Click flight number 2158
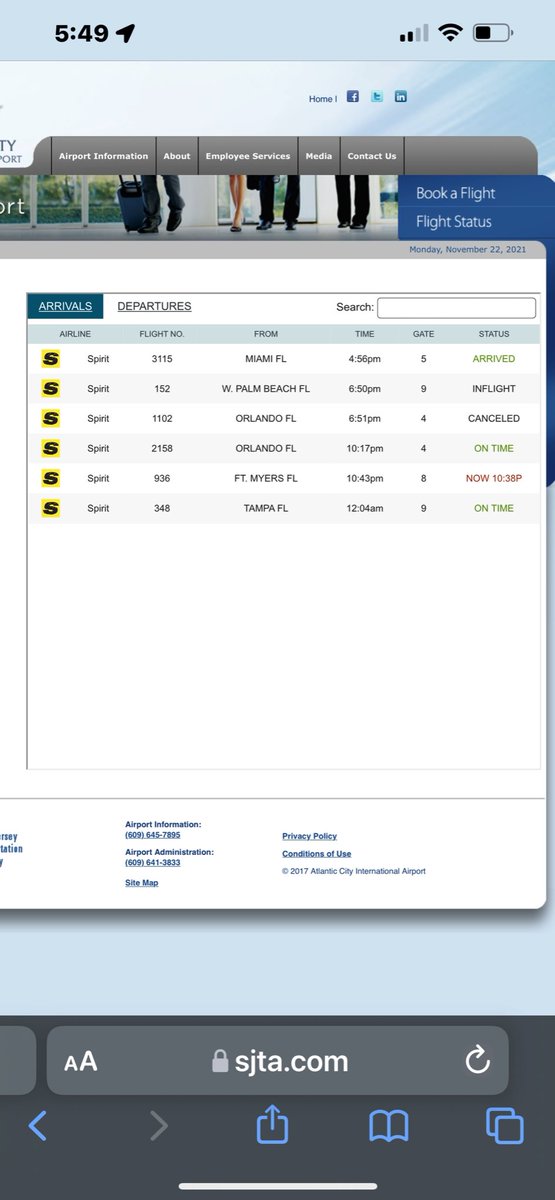The height and width of the screenshot is (1200, 555). pyautogui.click(x=162, y=449)
